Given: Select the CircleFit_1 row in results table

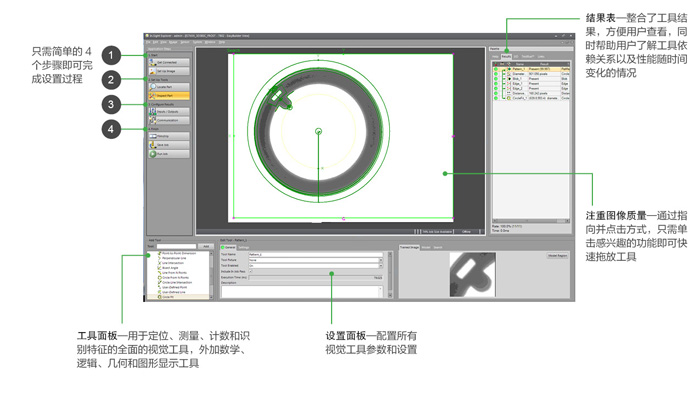Looking at the screenshot, I should point(531,98).
